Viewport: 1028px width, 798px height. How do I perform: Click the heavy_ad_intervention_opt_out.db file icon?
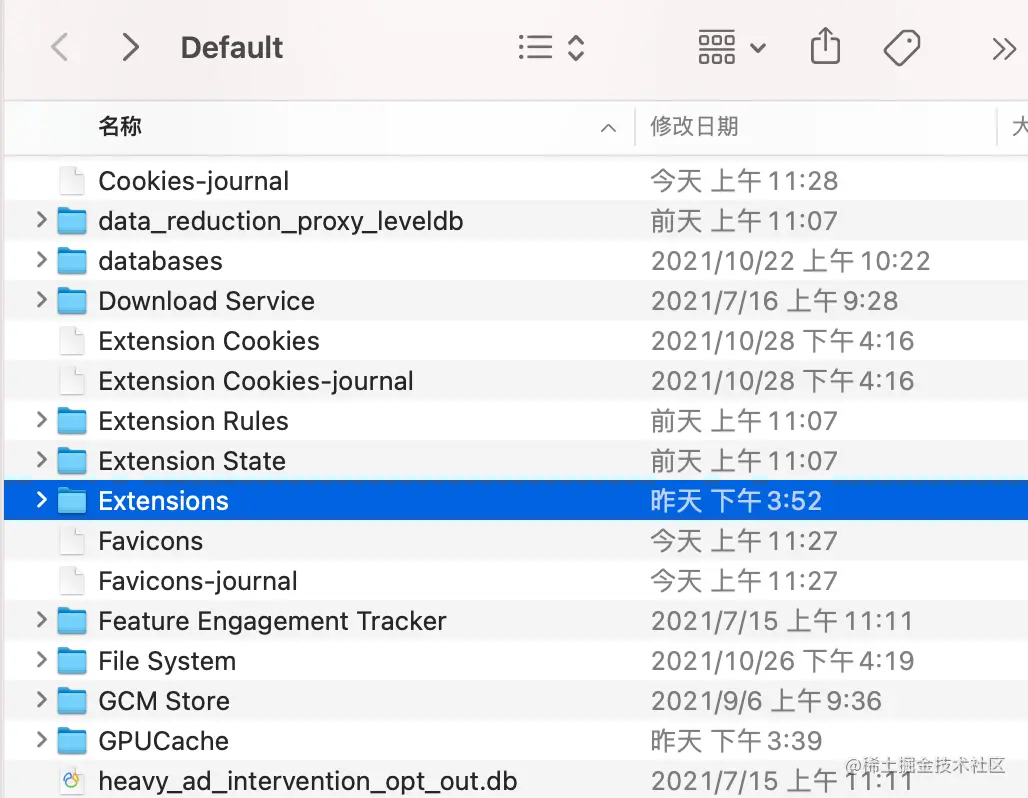coord(72,781)
